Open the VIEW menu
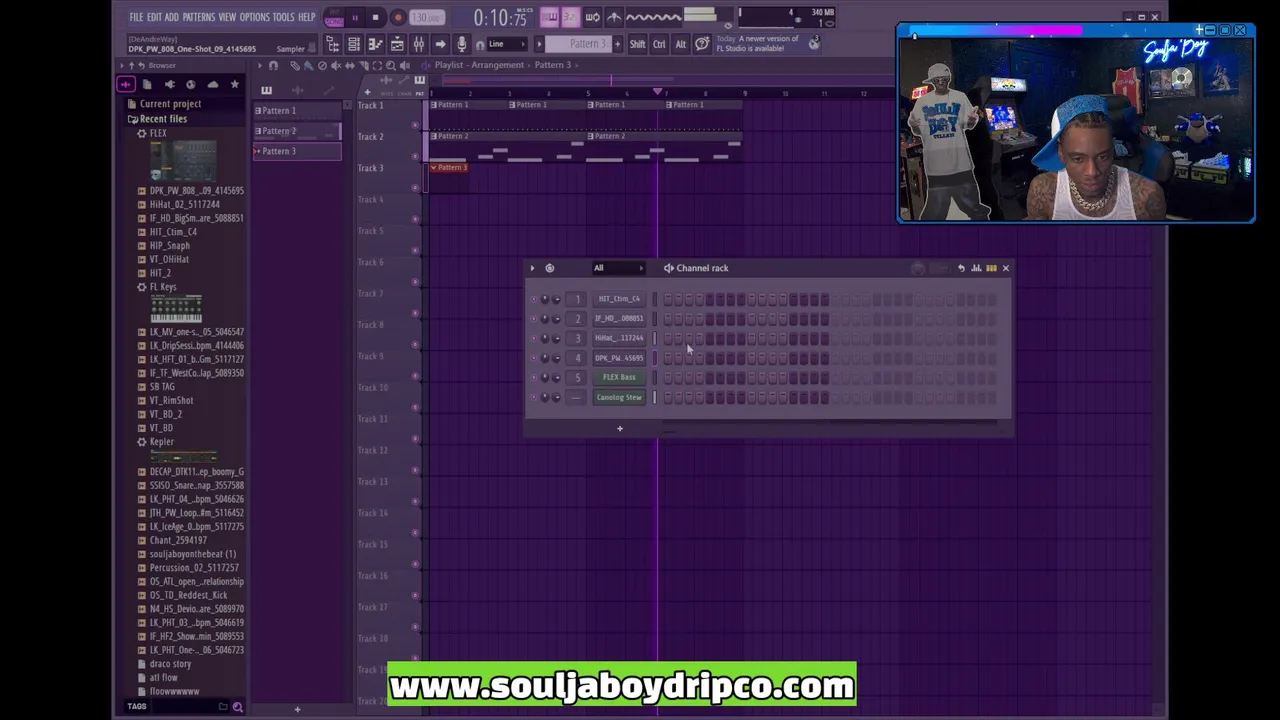 [x=227, y=17]
